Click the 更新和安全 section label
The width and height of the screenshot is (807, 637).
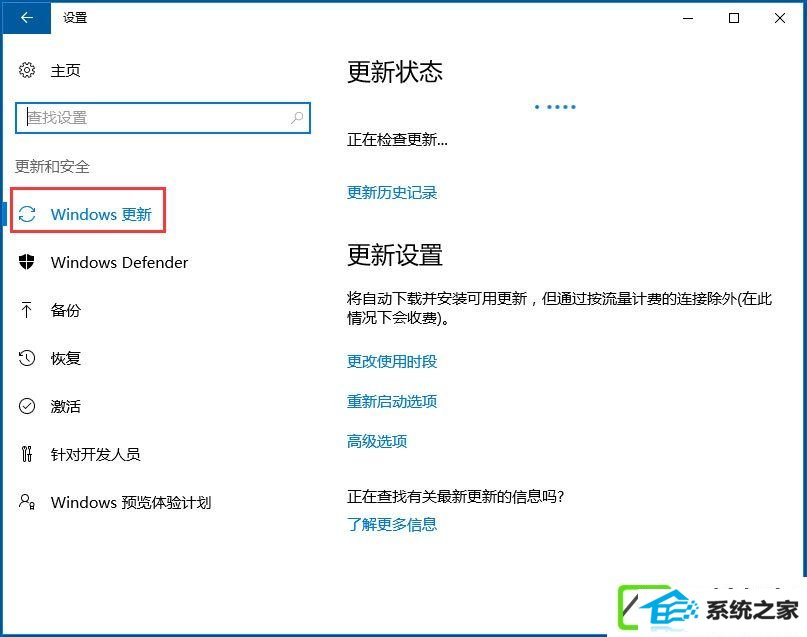pyautogui.click(x=52, y=167)
